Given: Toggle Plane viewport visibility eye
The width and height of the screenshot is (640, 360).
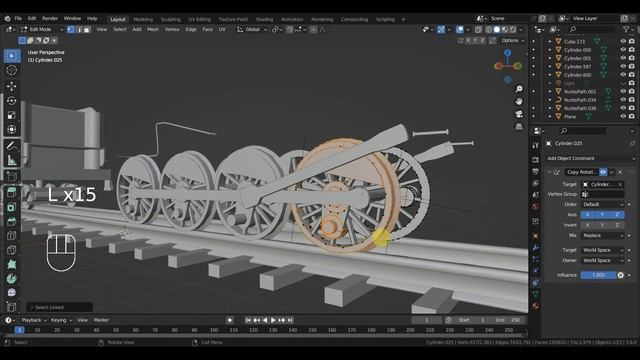Looking at the screenshot, I should click(x=623, y=116).
